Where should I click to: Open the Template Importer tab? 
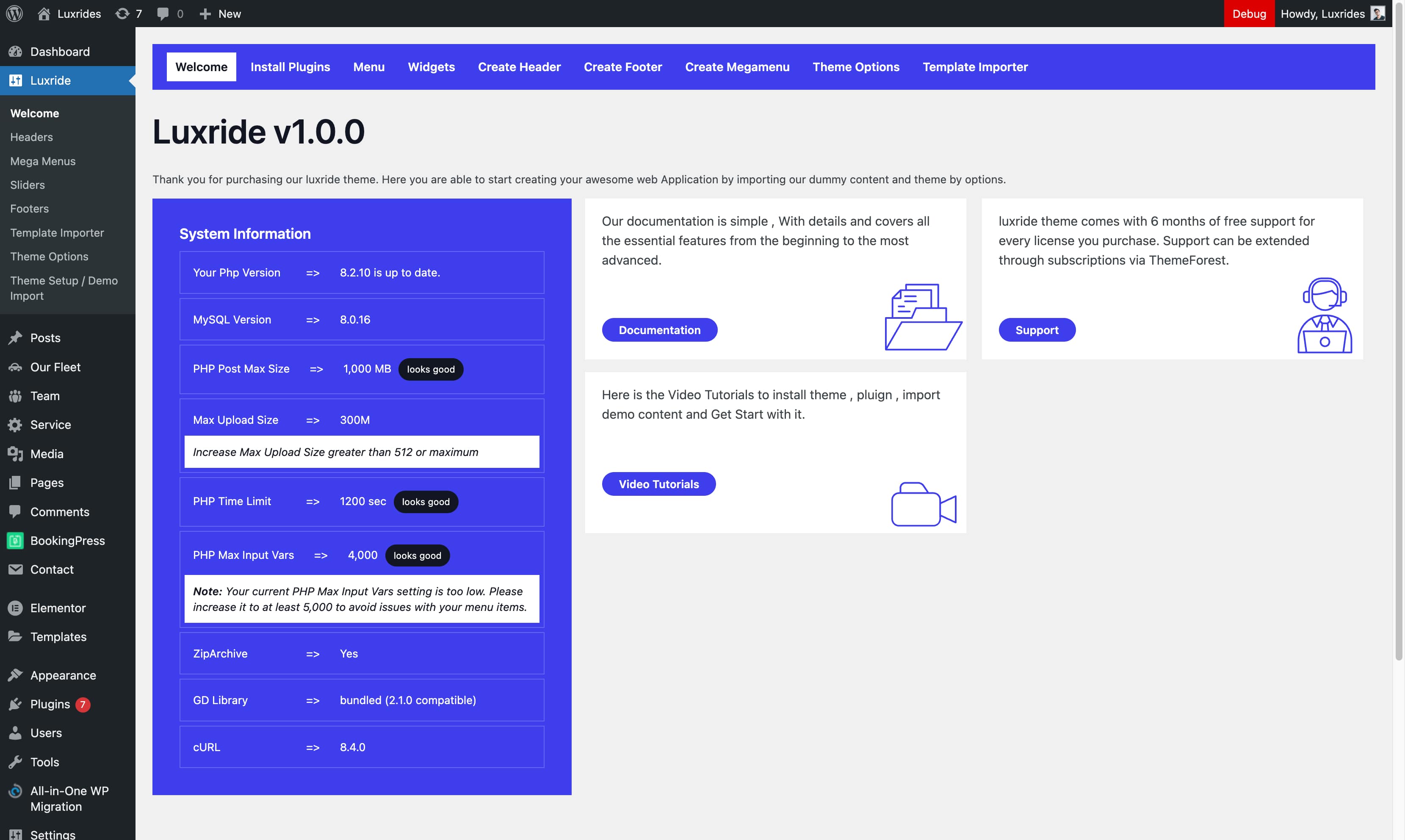click(975, 67)
